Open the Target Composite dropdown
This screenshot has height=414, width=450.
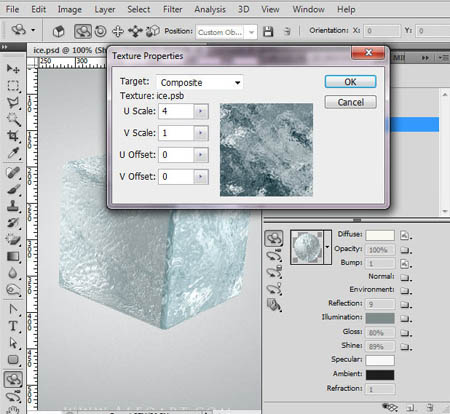(x=199, y=82)
